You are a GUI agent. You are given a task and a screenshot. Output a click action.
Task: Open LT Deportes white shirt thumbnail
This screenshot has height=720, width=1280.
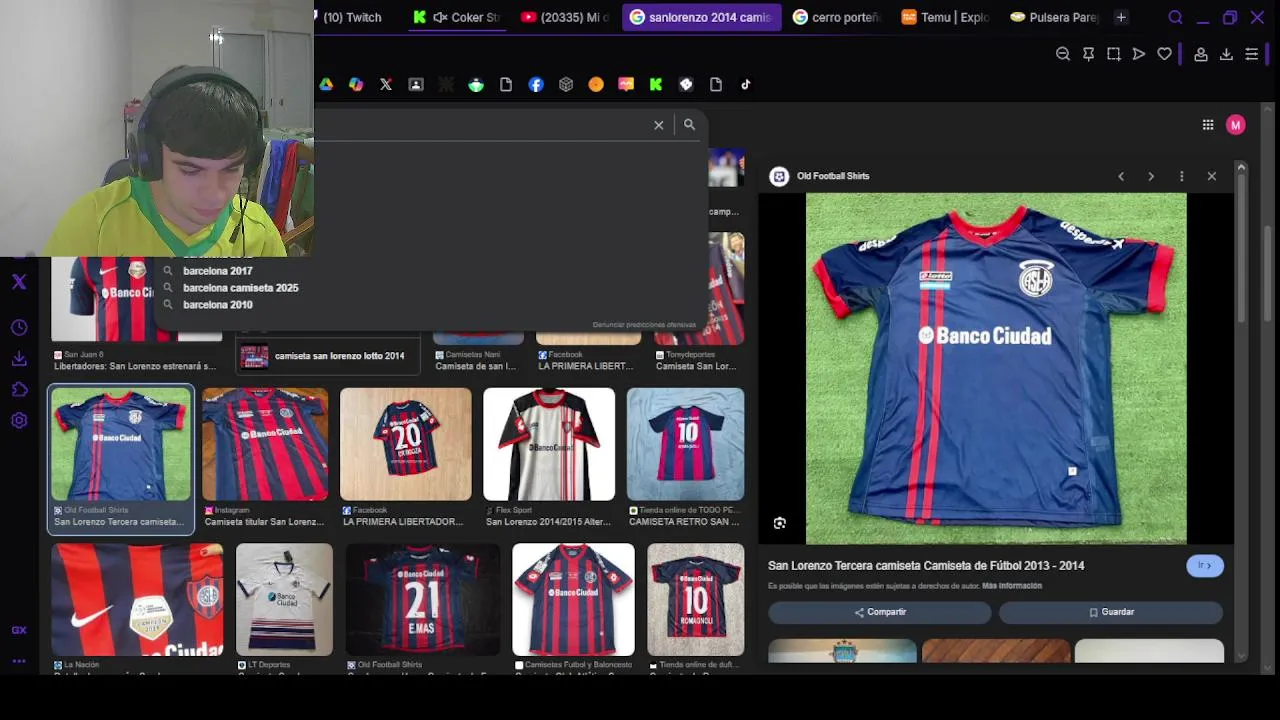[284, 600]
